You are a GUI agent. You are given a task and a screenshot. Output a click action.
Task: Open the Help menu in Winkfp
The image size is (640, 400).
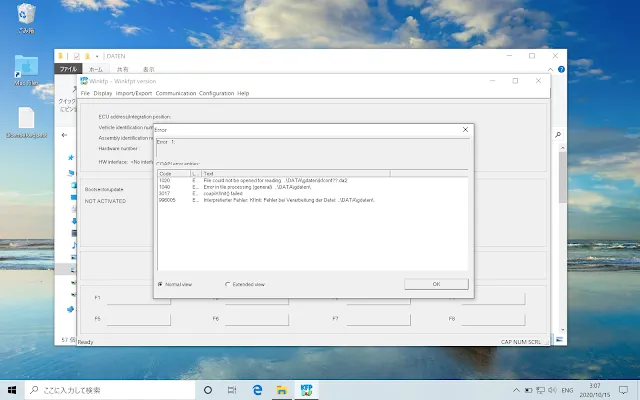pos(243,93)
